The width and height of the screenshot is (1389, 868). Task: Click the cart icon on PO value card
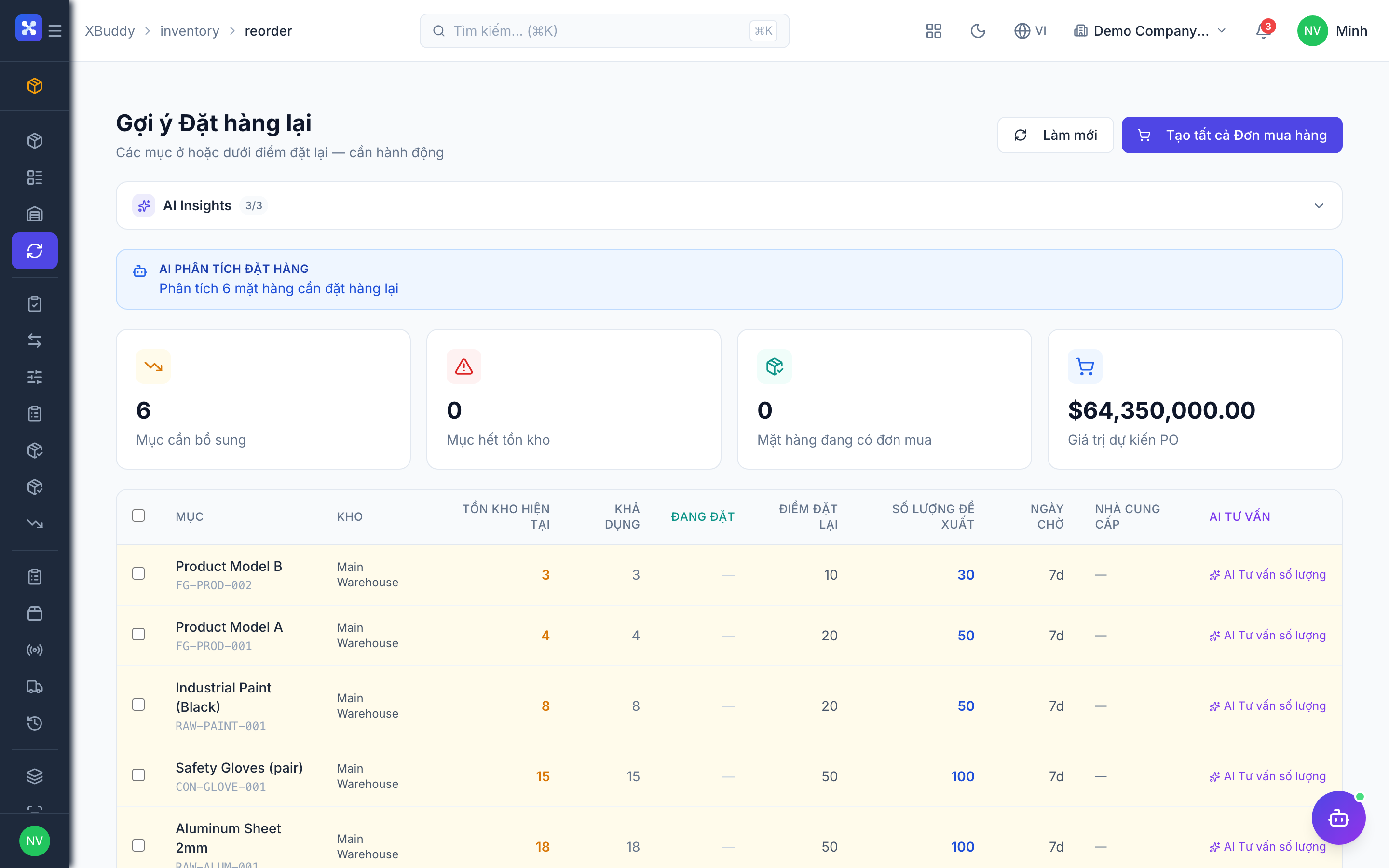pyautogui.click(x=1085, y=366)
